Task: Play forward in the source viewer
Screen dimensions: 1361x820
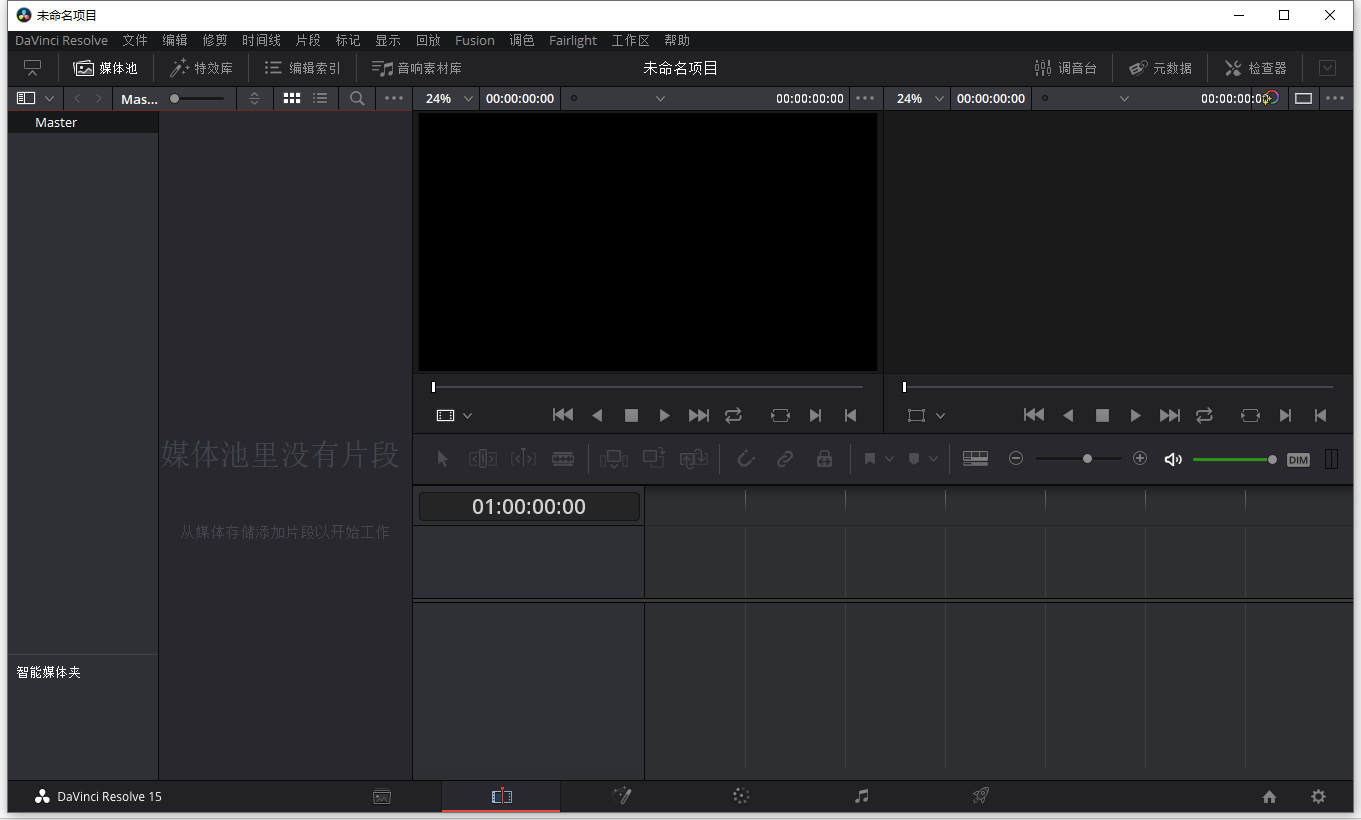Action: pos(665,415)
